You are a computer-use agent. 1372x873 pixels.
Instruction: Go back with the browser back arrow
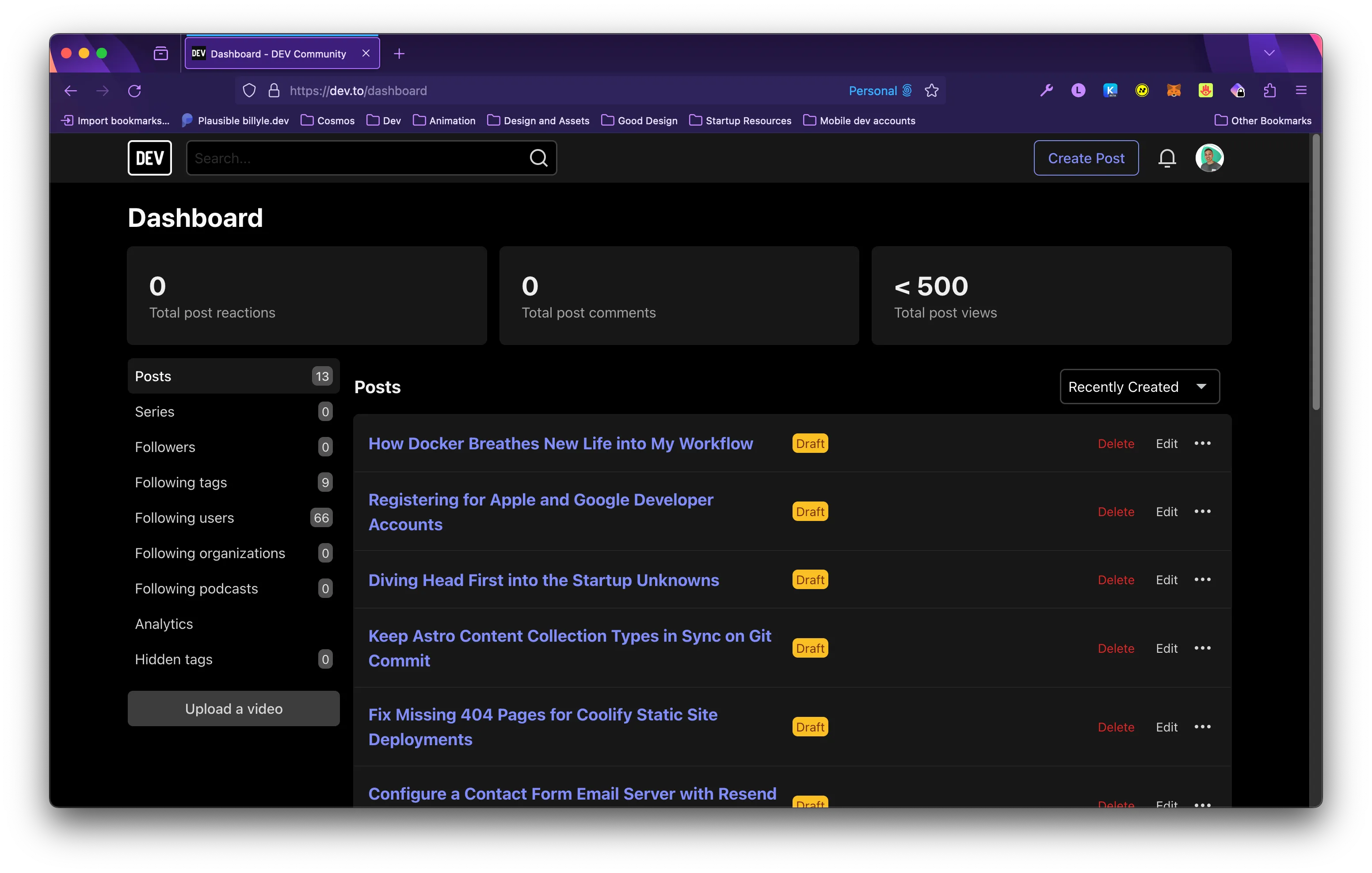pos(71,91)
